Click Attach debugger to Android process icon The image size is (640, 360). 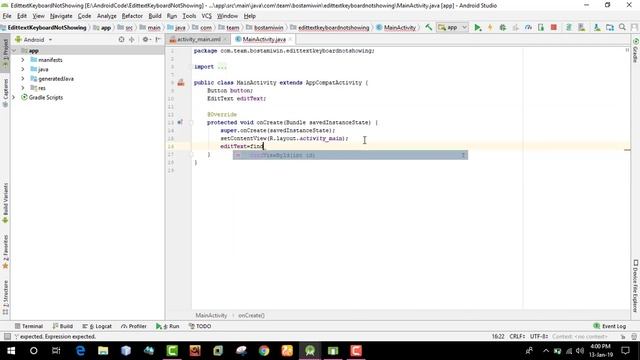pos(541,27)
